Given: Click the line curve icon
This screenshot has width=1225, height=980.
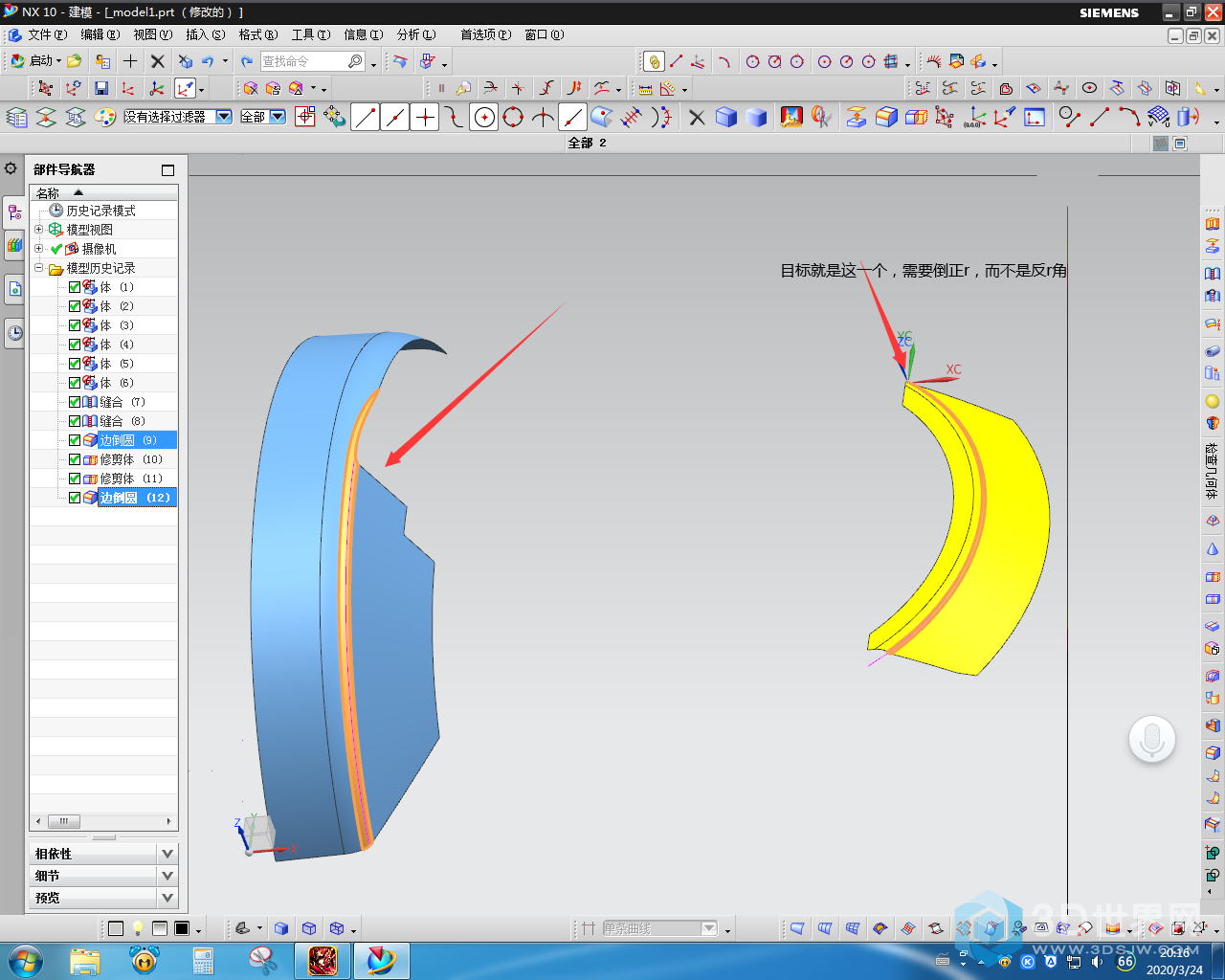Looking at the screenshot, I should (1099, 117).
